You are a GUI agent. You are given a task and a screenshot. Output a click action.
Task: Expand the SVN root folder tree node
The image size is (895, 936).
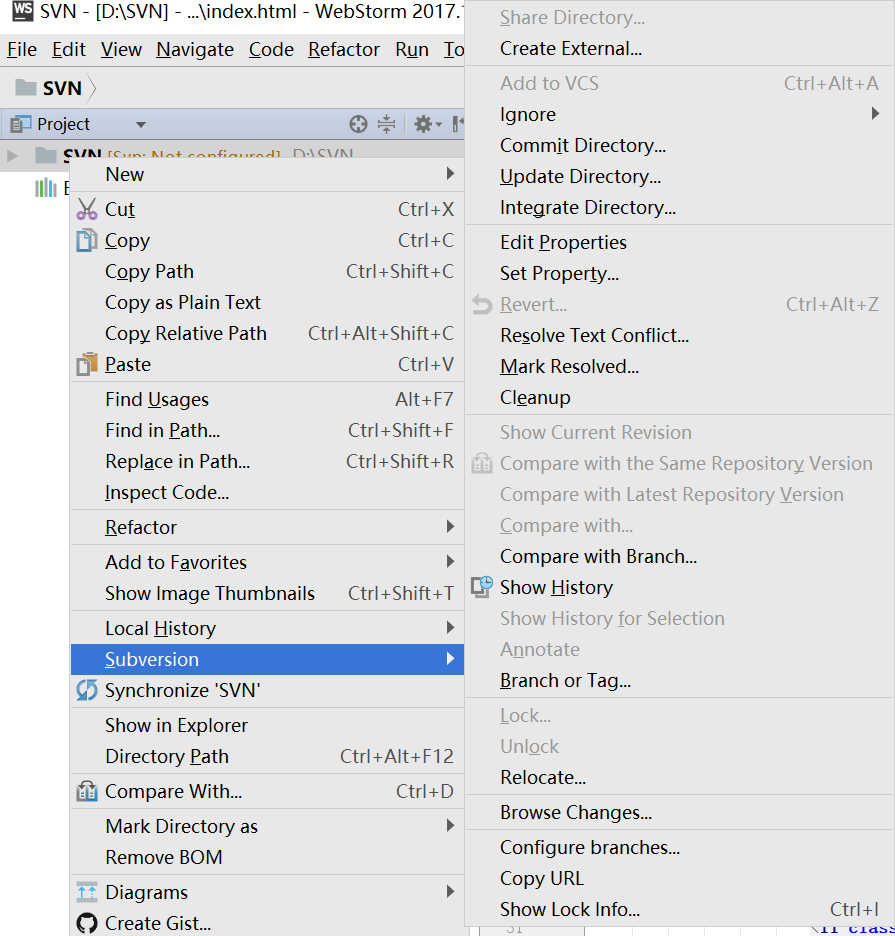pyautogui.click(x=11, y=156)
